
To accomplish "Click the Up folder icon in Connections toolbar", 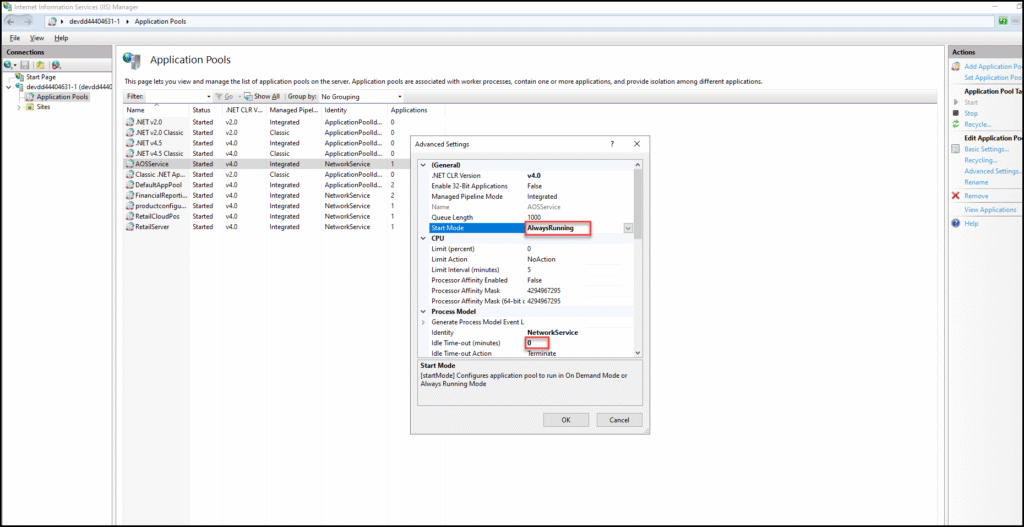I will pyautogui.click(x=40, y=65).
